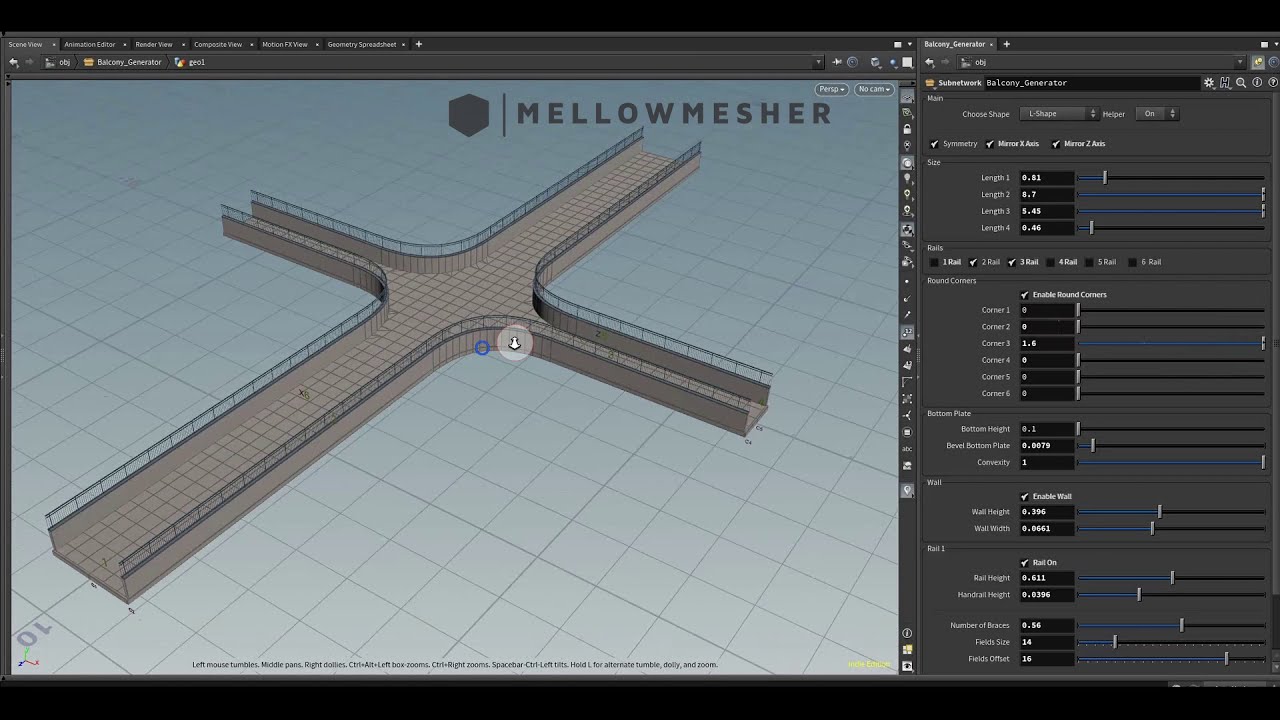Viewport: 1280px width, 720px height.
Task: Switch to the Motion FX View tab
Action: [x=285, y=44]
